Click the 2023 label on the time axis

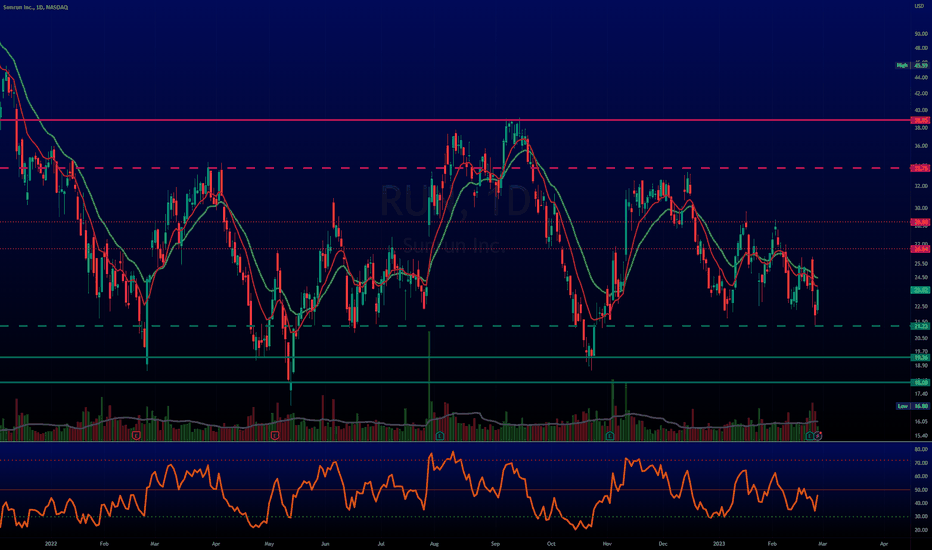719,543
